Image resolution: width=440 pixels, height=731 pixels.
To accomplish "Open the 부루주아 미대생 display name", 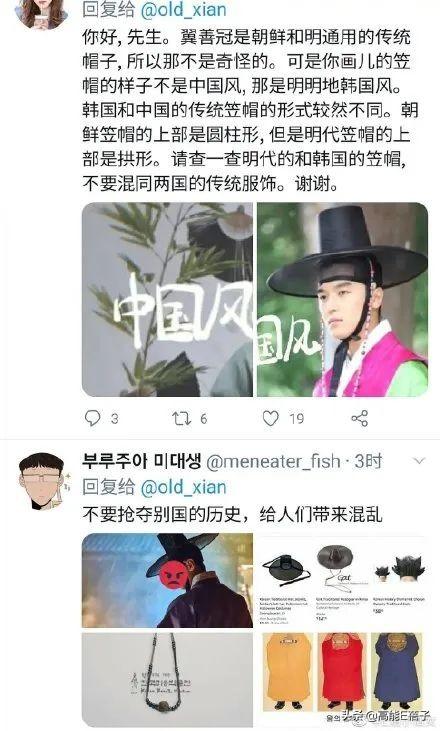I will (142, 461).
